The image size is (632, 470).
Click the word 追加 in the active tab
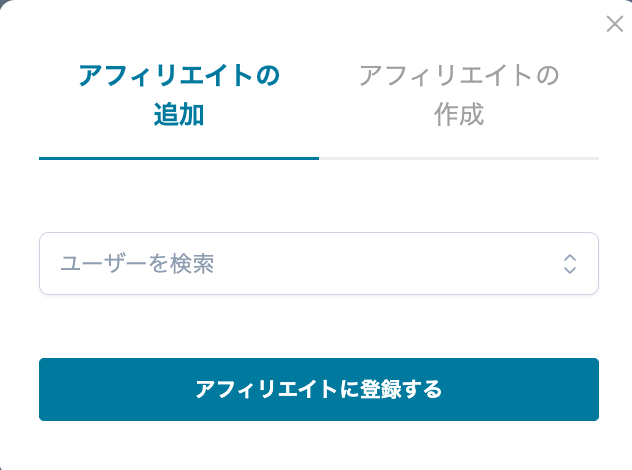[x=179, y=115]
